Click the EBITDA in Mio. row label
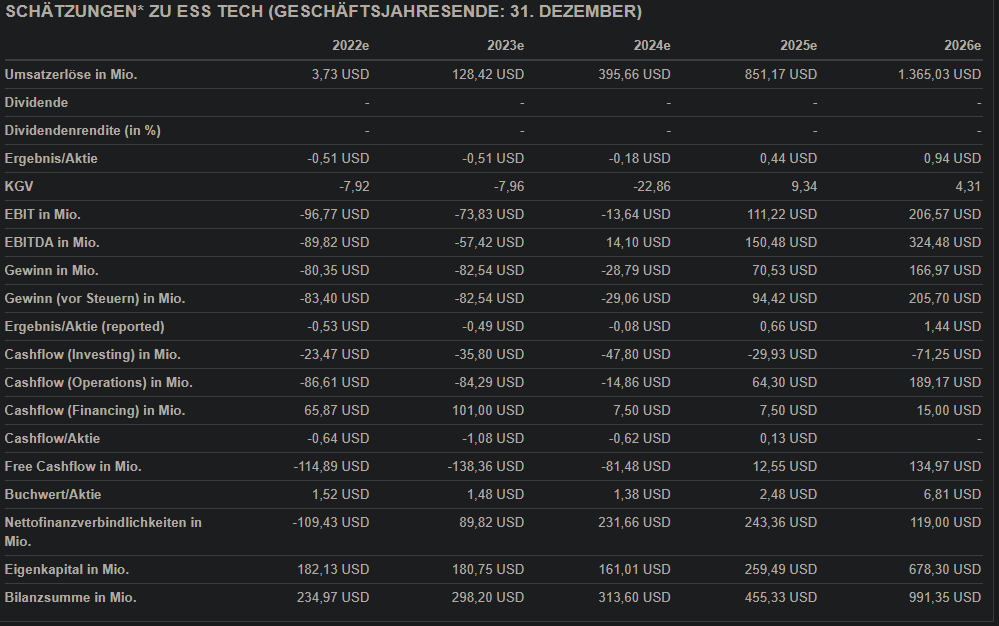The height and width of the screenshot is (626, 999). click(x=52, y=242)
